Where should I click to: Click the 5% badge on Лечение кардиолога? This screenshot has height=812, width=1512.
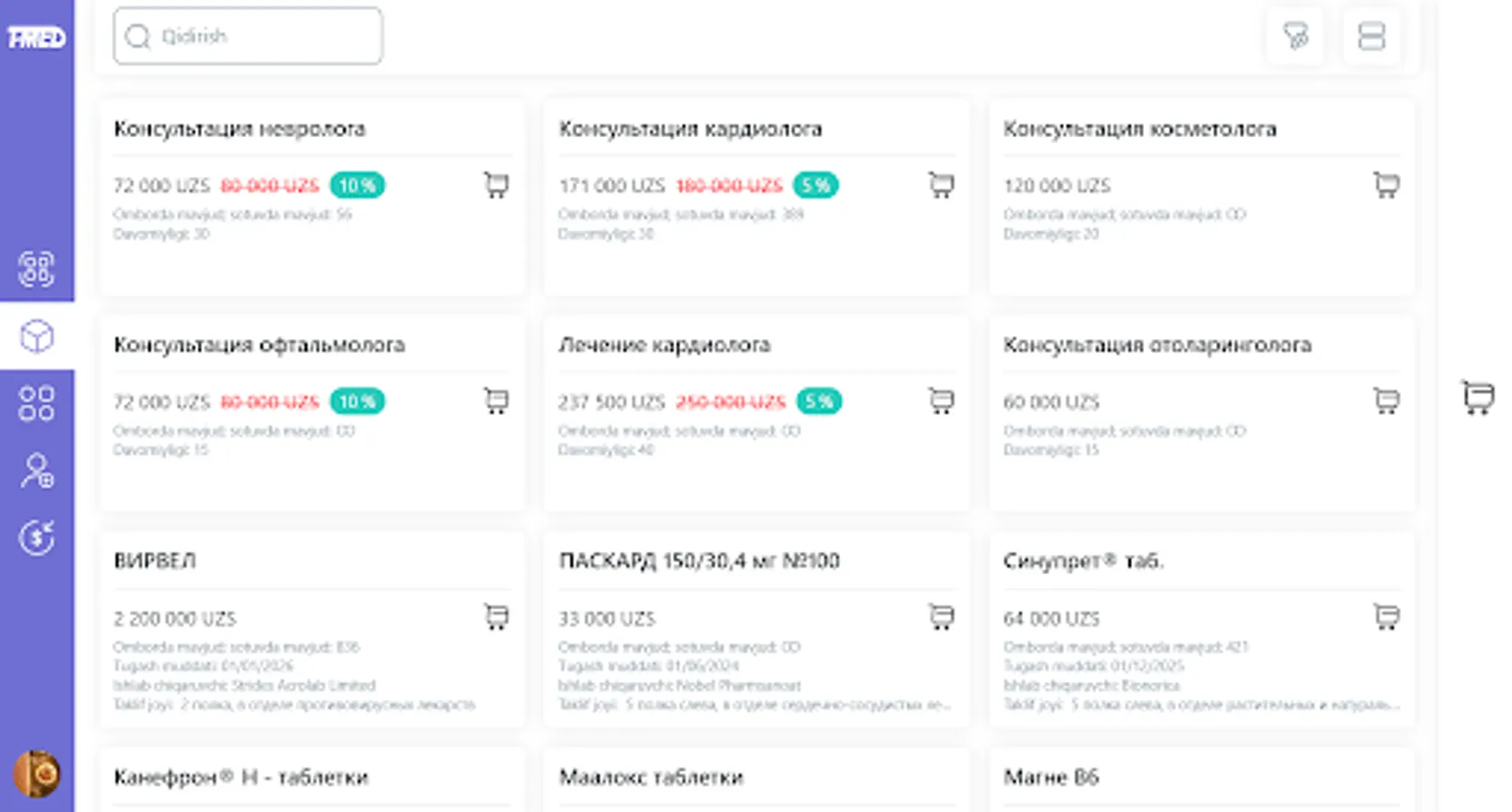(819, 401)
